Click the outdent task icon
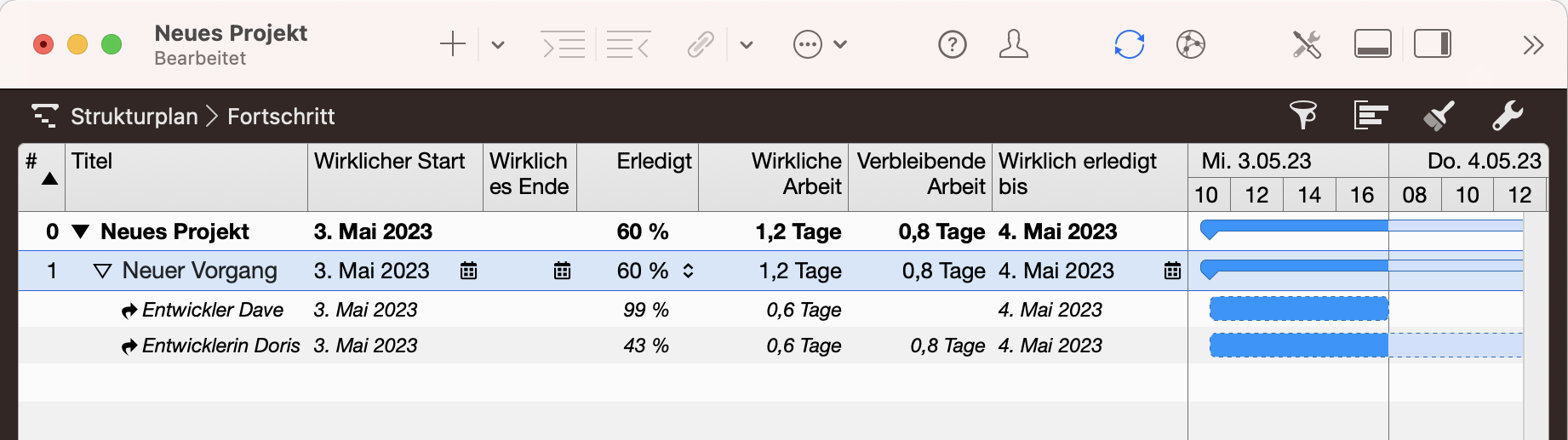Viewport: 1568px width, 440px height. tap(628, 44)
